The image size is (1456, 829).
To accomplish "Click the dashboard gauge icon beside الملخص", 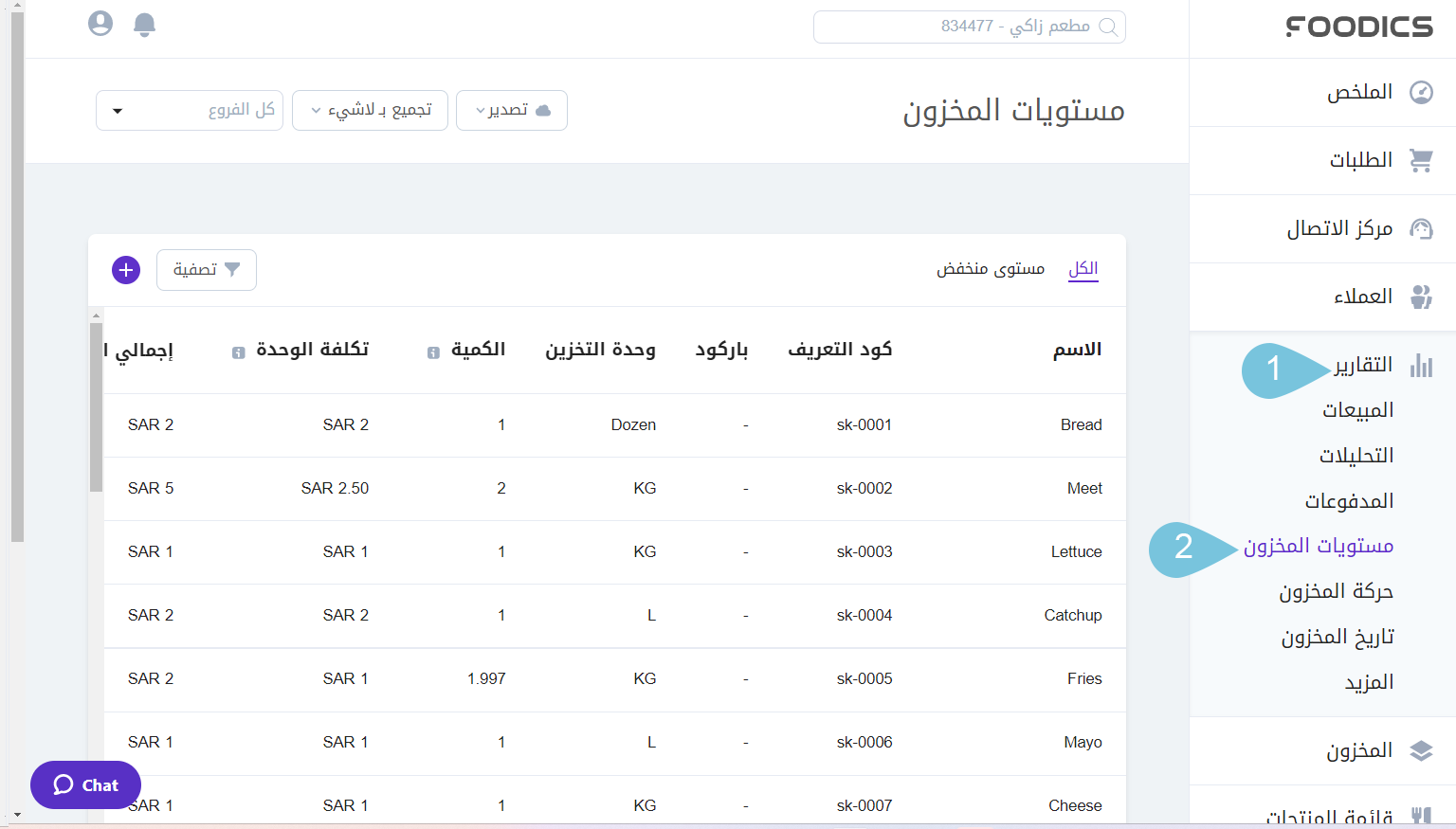I will point(1421,92).
